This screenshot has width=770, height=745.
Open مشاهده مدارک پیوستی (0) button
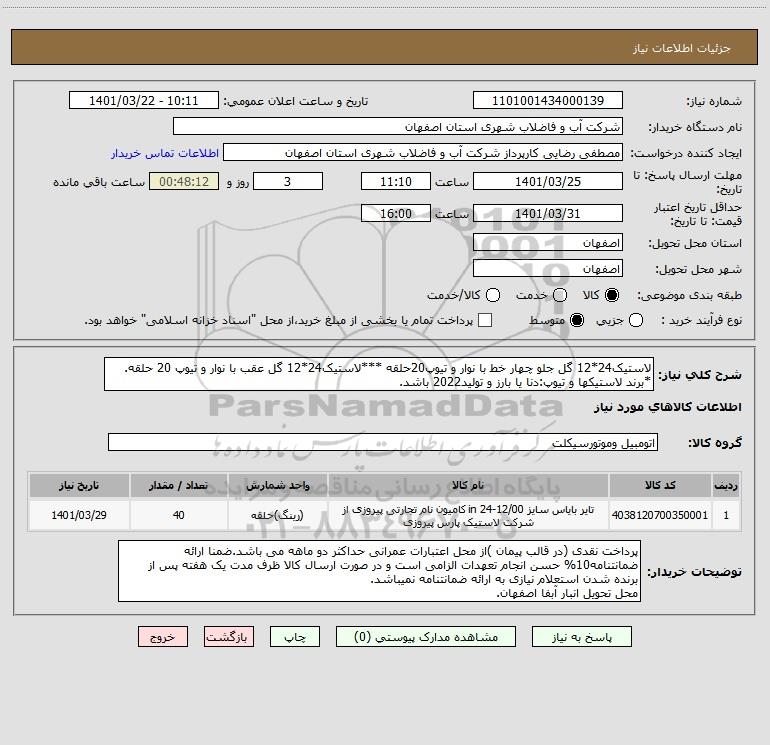tap(425, 636)
